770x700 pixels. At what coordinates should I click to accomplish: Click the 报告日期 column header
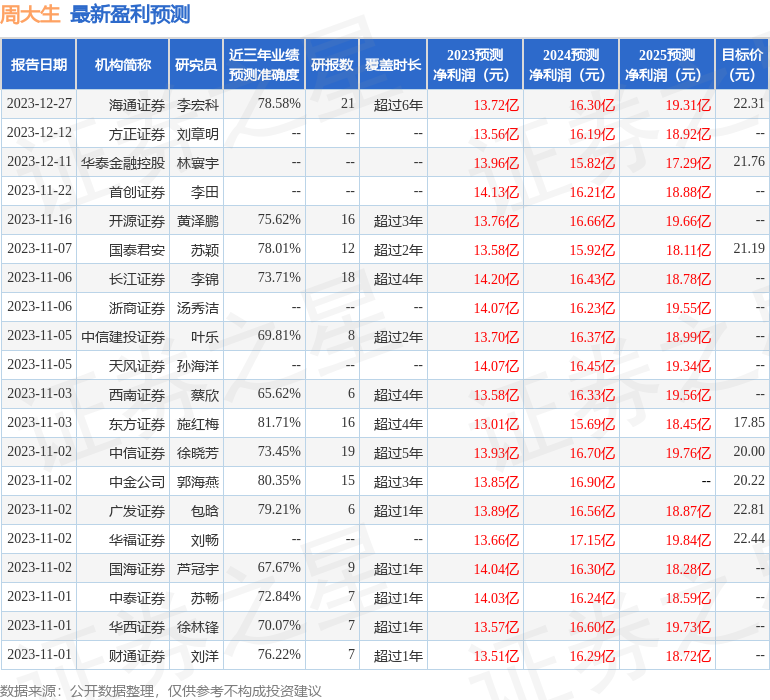(x=39, y=64)
